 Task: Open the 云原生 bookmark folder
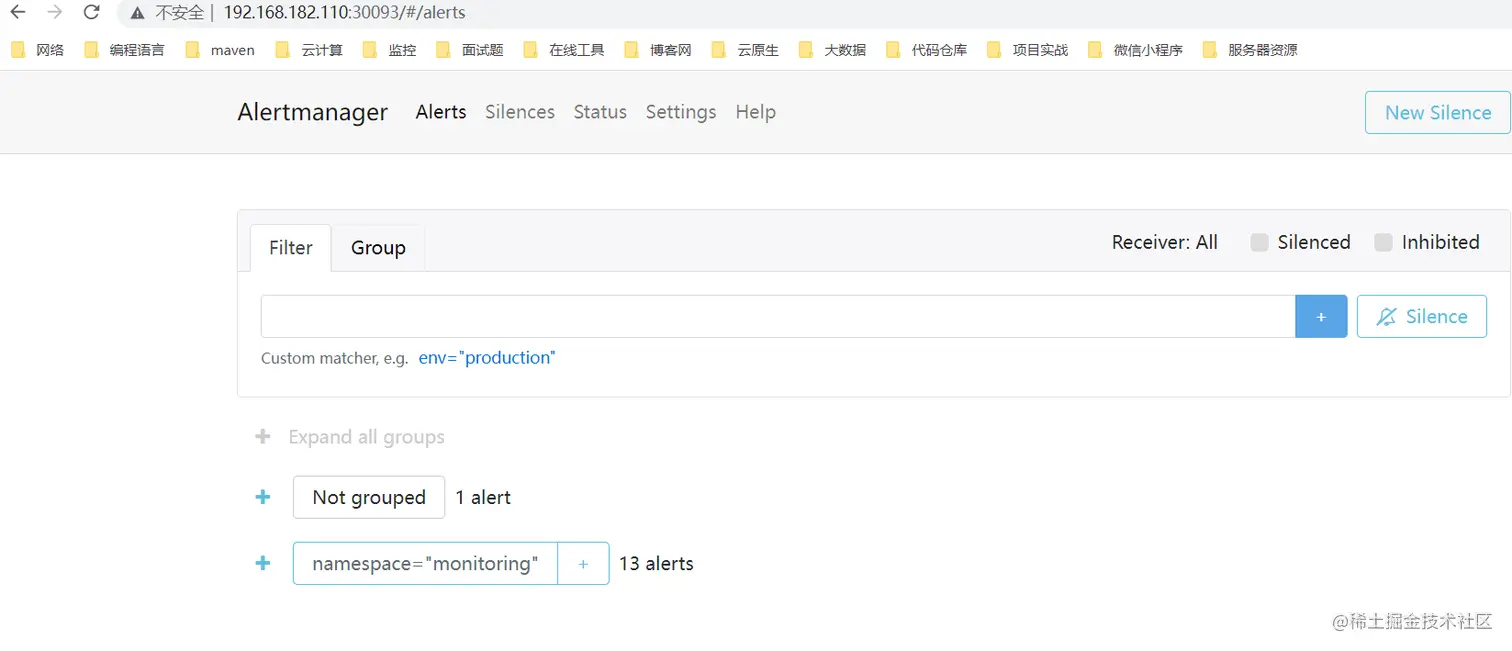[745, 50]
